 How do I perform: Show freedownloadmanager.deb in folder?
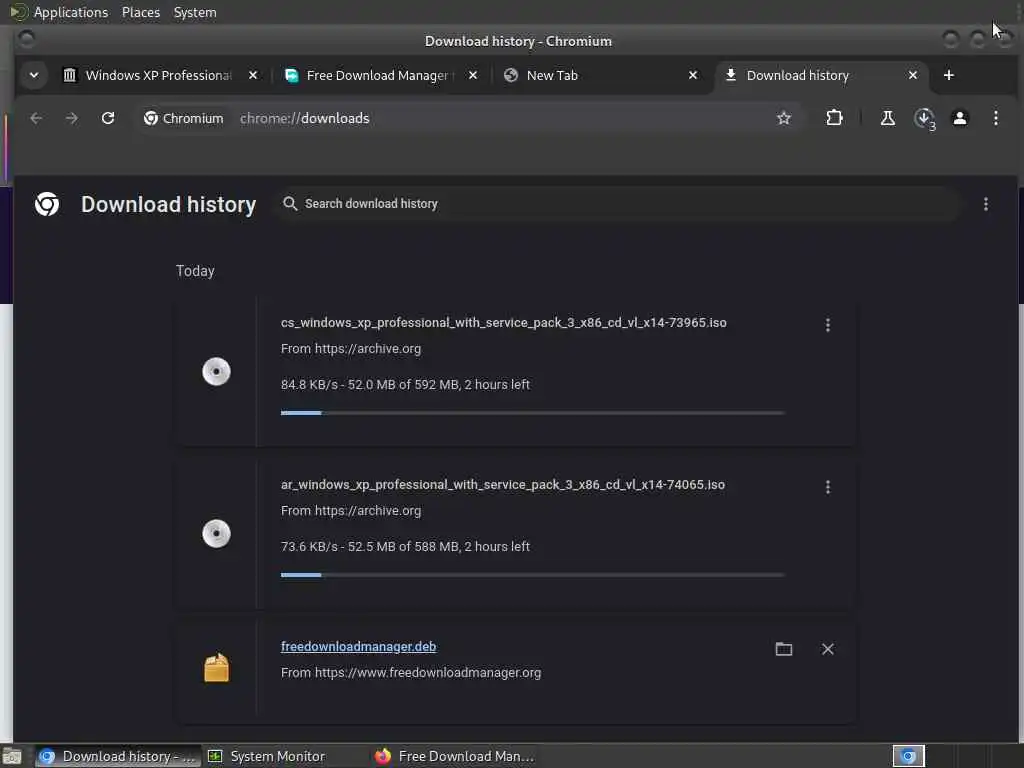point(784,649)
